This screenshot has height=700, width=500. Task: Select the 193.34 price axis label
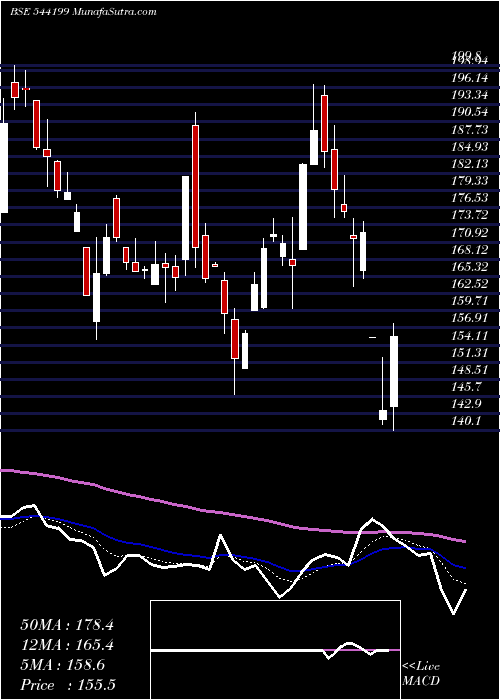pos(471,95)
